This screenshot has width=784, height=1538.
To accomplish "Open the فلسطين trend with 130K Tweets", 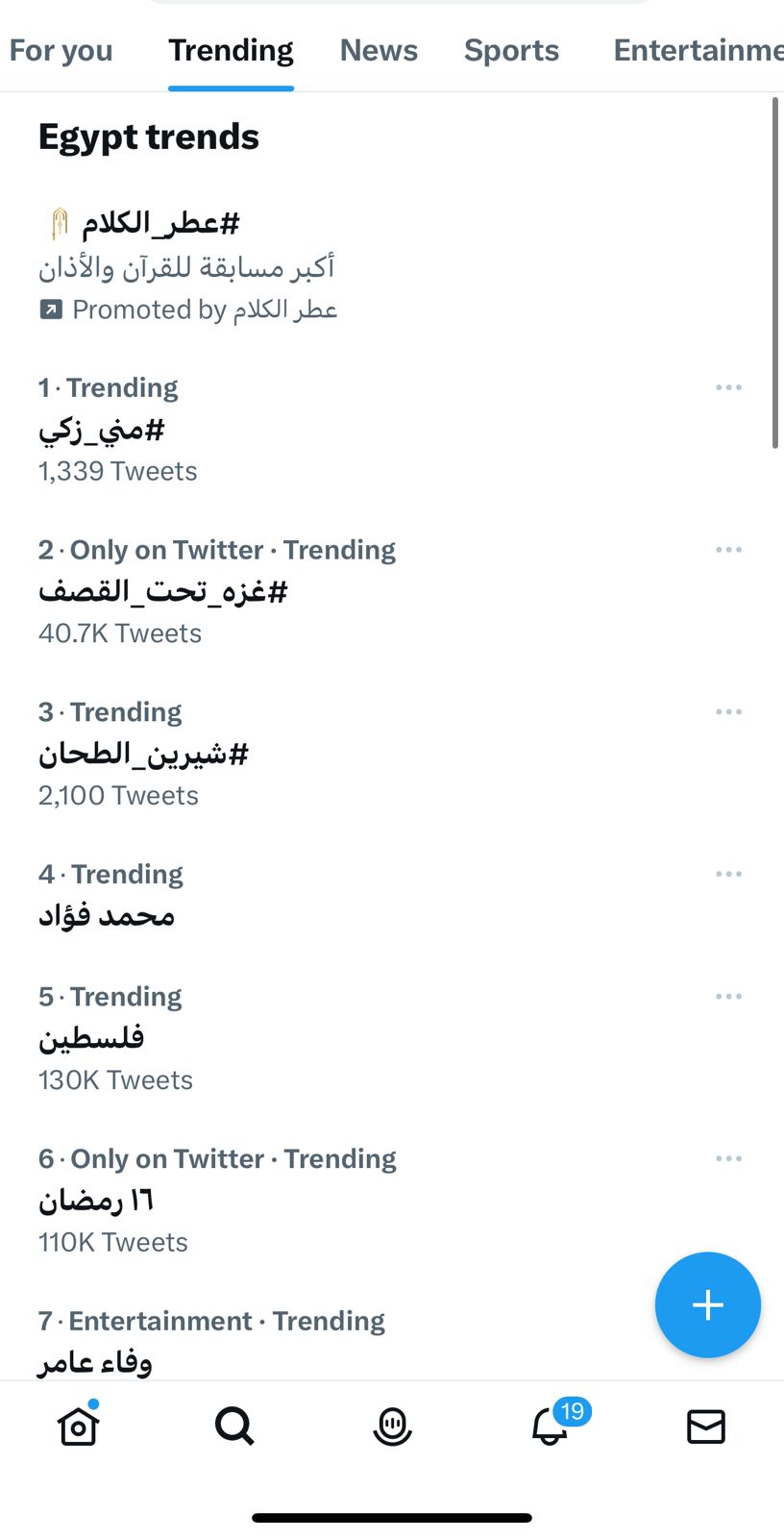I will point(91,1038).
